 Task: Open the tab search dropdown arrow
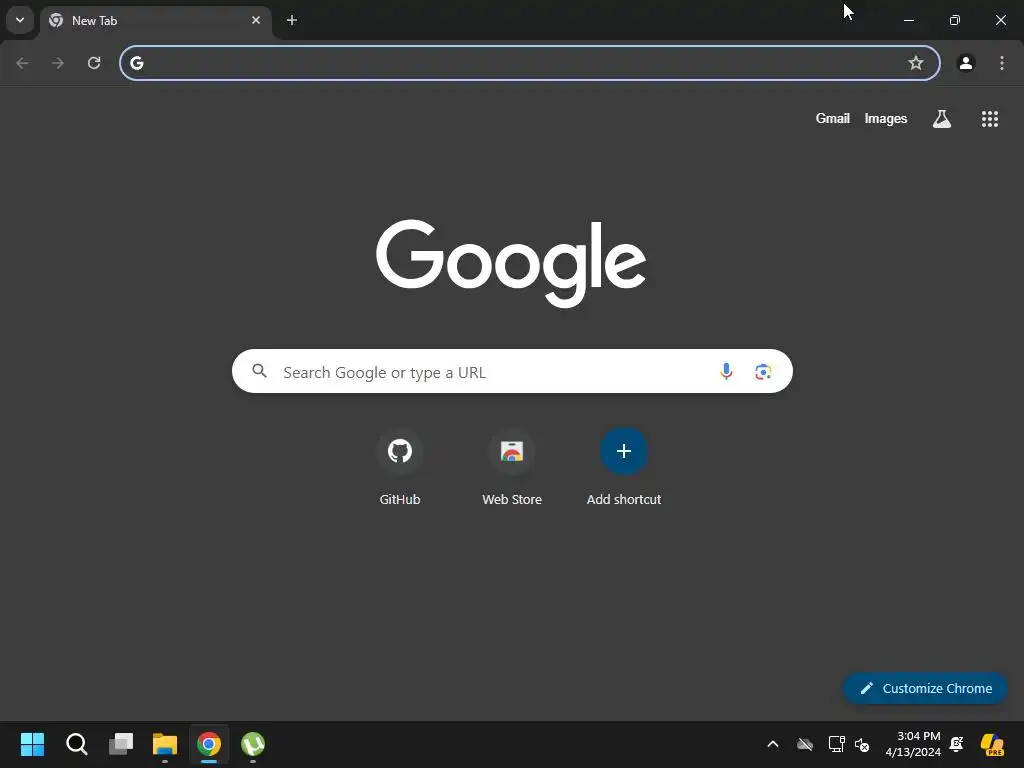(20, 20)
